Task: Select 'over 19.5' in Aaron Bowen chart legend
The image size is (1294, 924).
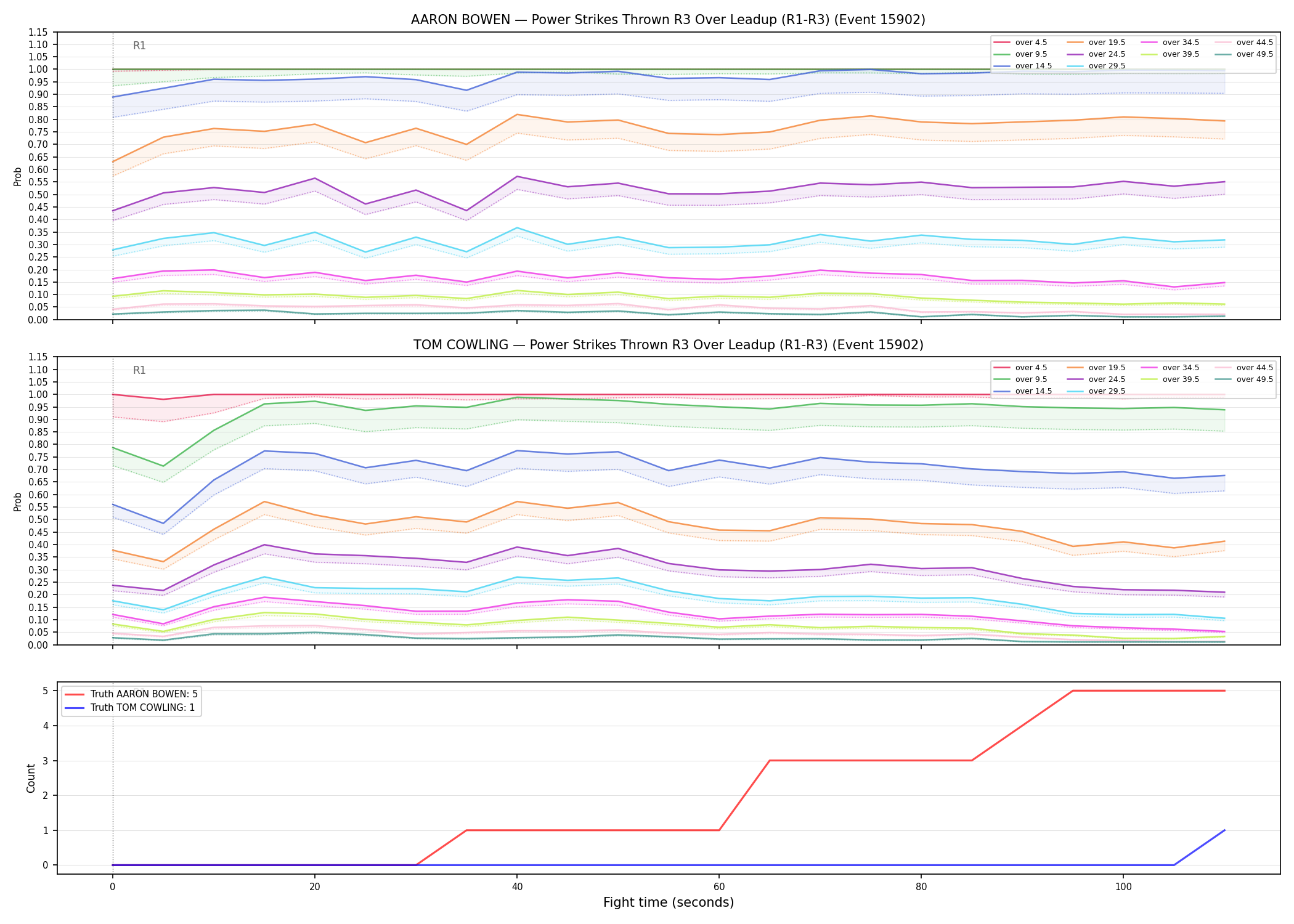Action: tap(1096, 43)
